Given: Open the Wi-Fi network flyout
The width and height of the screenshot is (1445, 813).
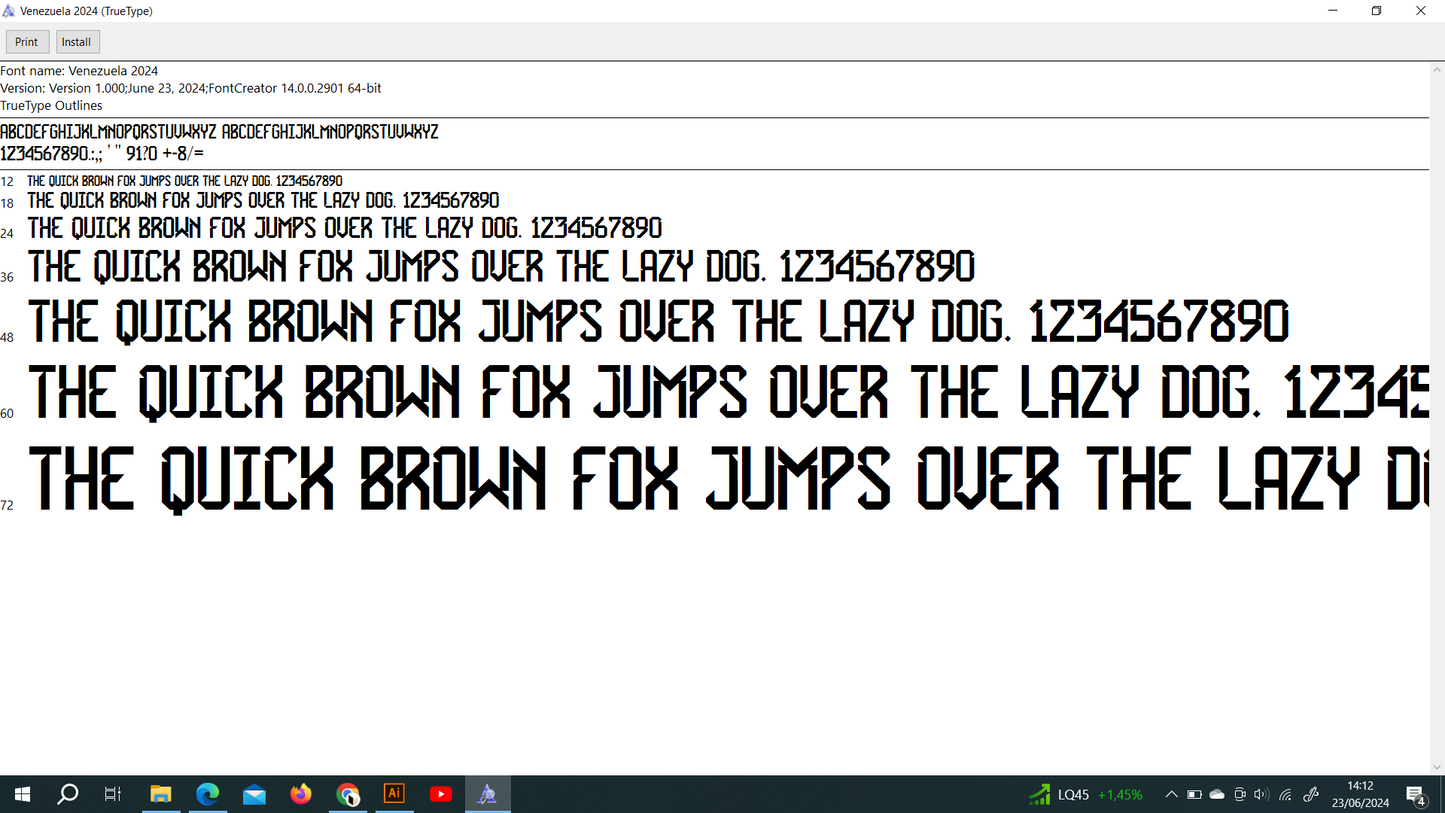Looking at the screenshot, I should tap(1286, 794).
